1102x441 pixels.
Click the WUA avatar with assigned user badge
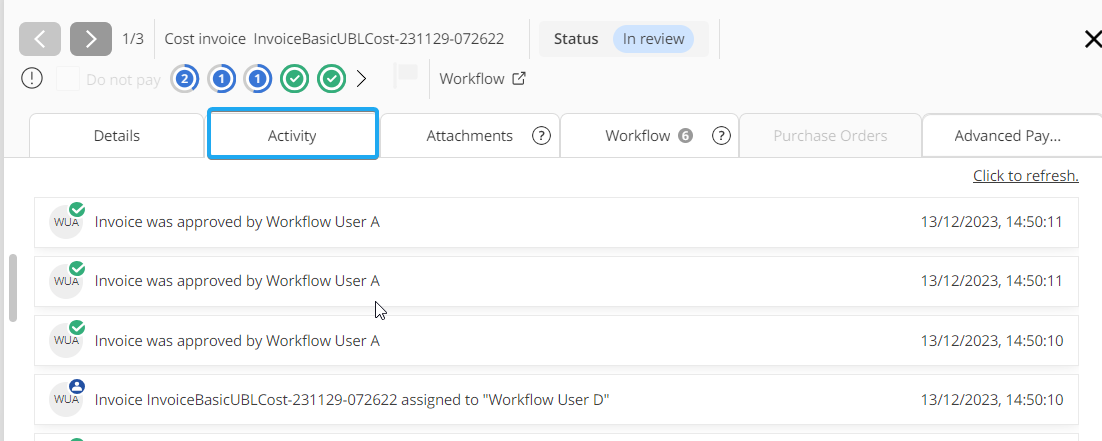(66, 400)
